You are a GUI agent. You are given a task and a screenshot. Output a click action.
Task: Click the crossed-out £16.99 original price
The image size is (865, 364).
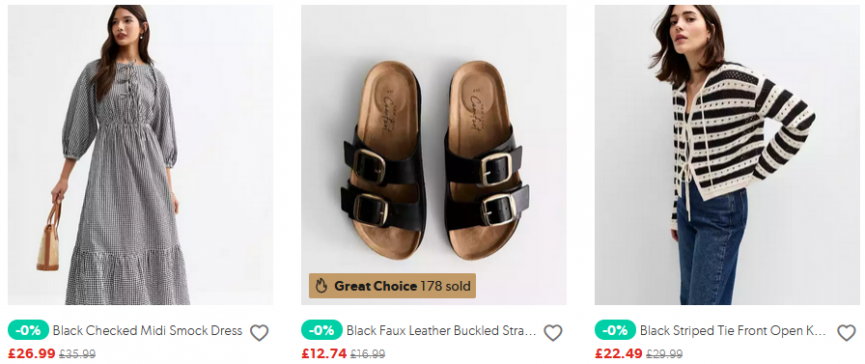(x=368, y=354)
